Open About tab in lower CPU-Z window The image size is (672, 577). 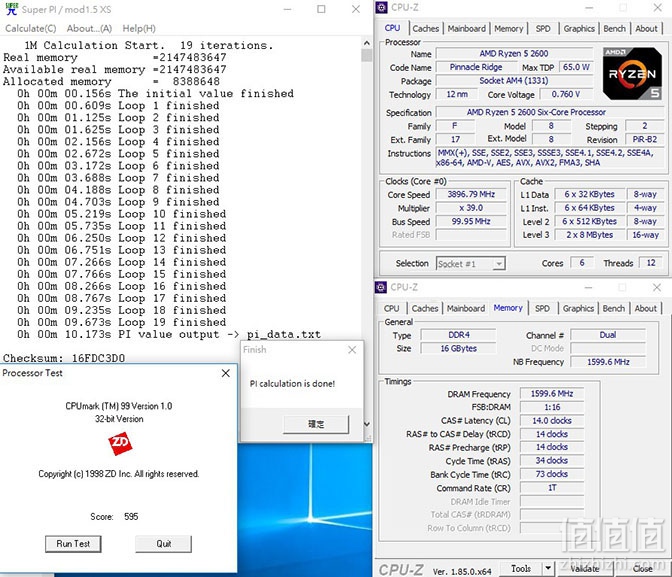645,309
